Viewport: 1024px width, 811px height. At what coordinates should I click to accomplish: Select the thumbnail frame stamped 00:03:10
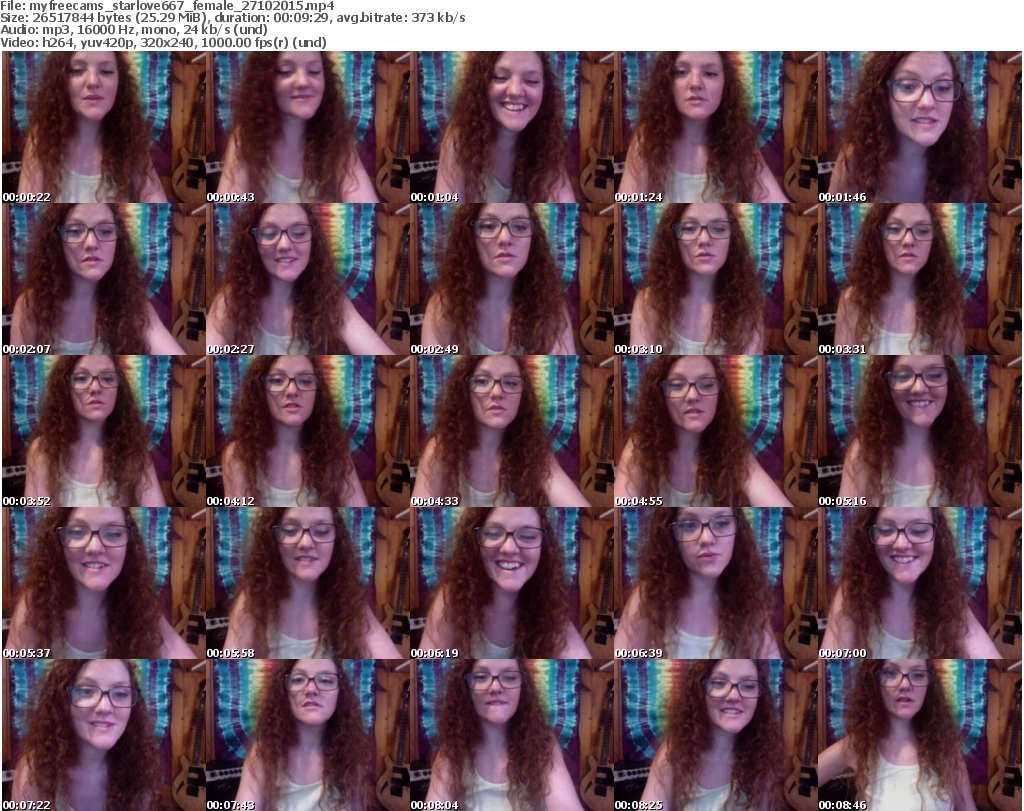coord(716,279)
